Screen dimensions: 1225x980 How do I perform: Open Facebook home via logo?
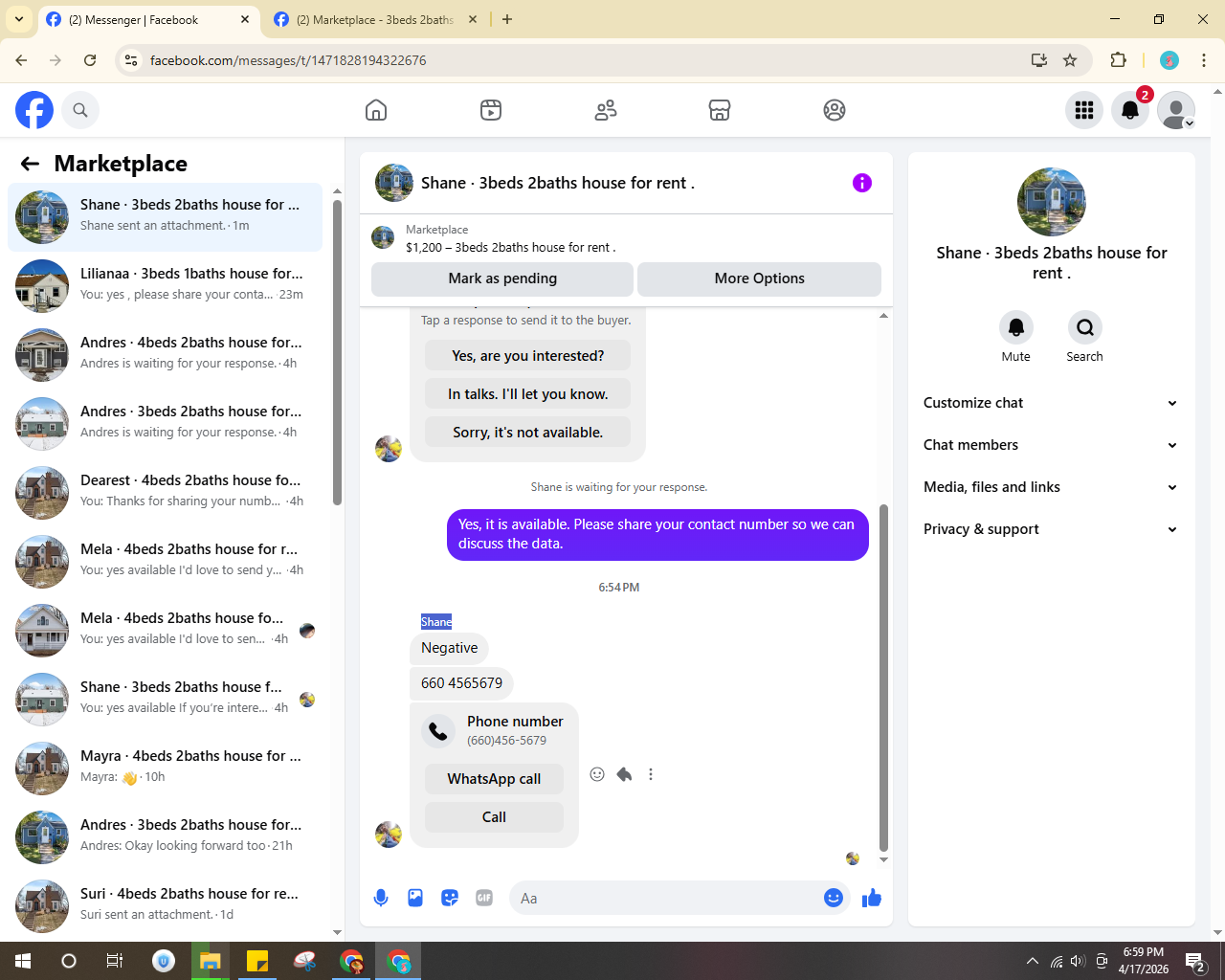click(34, 110)
